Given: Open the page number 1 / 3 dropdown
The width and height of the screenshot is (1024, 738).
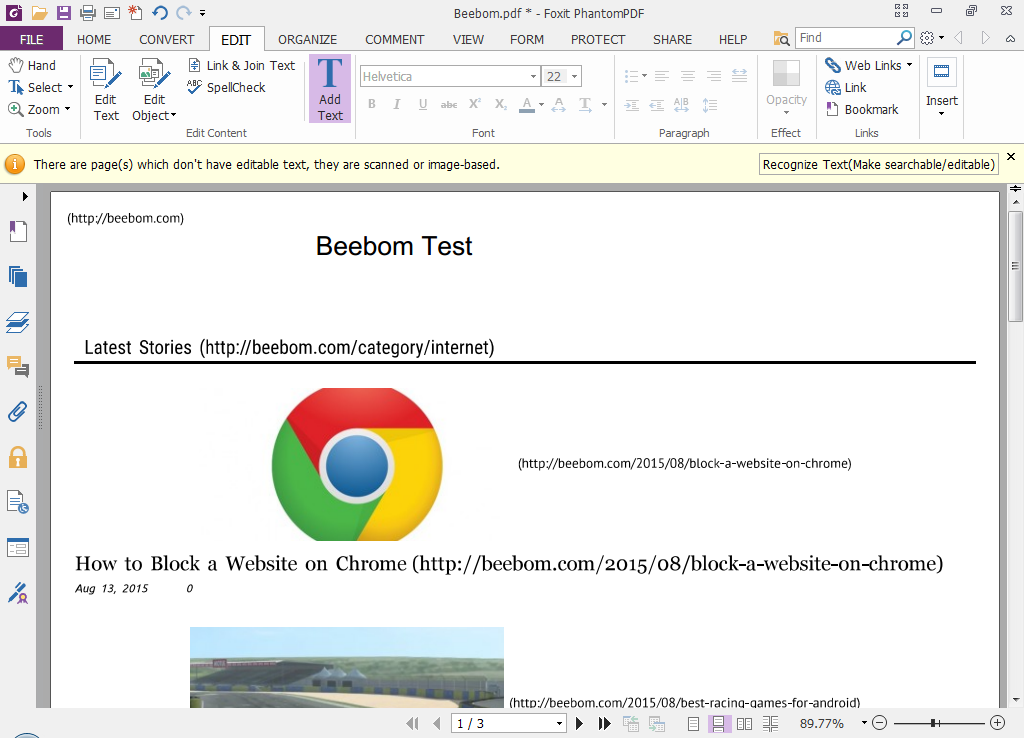Looking at the screenshot, I should coord(559,723).
